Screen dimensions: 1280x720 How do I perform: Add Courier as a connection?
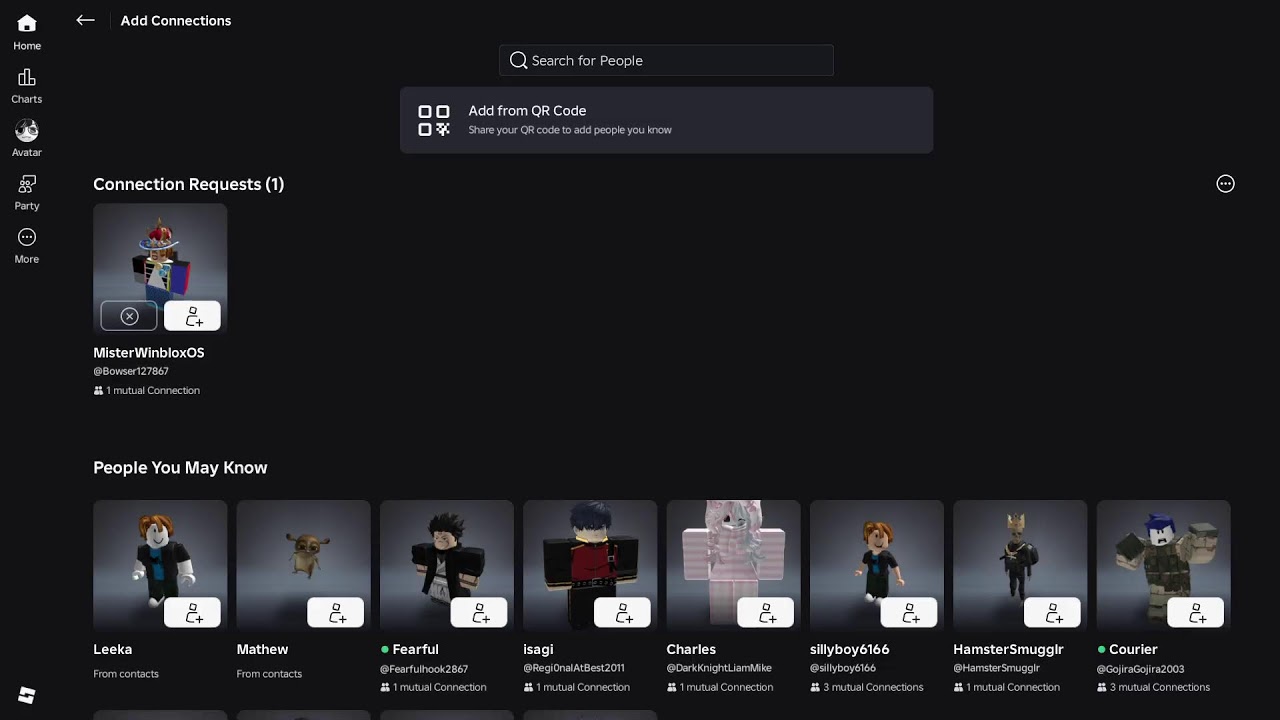(1195, 612)
